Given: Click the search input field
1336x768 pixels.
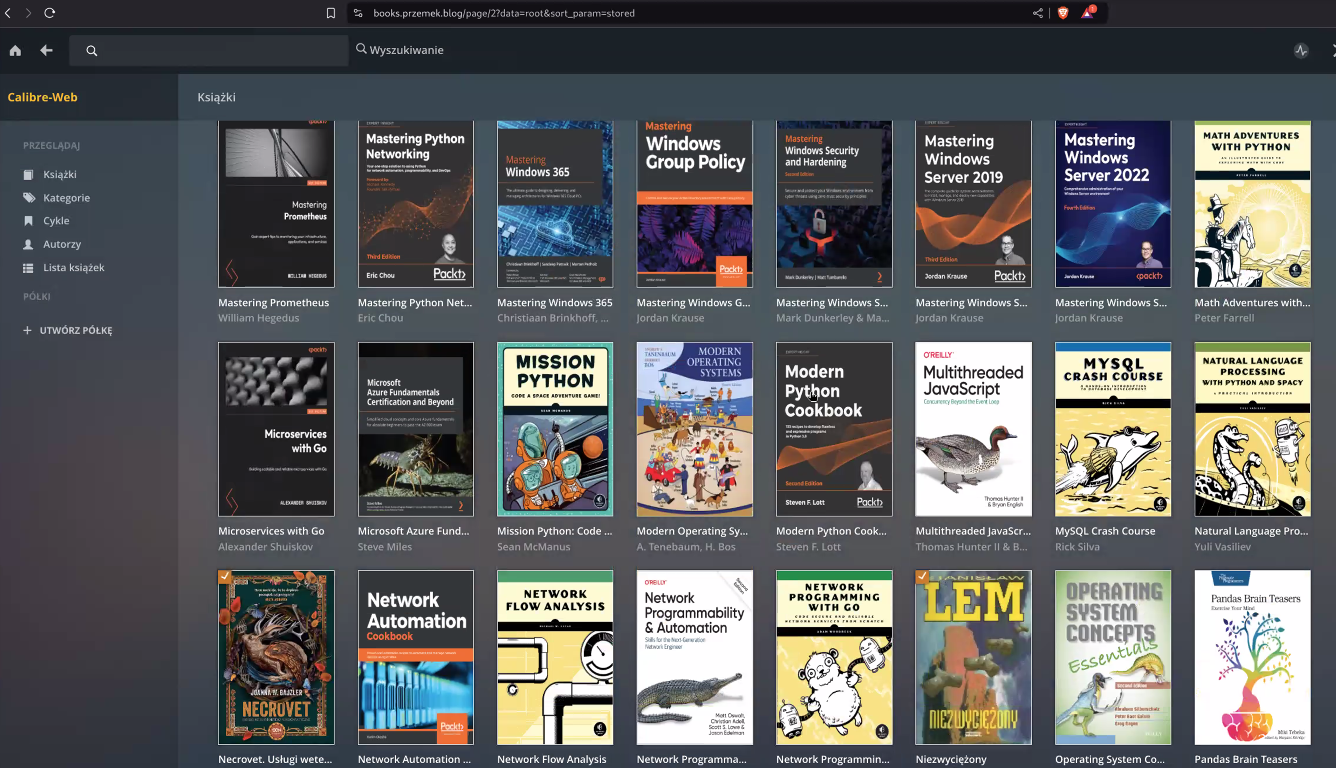Looking at the screenshot, I should point(209,51).
